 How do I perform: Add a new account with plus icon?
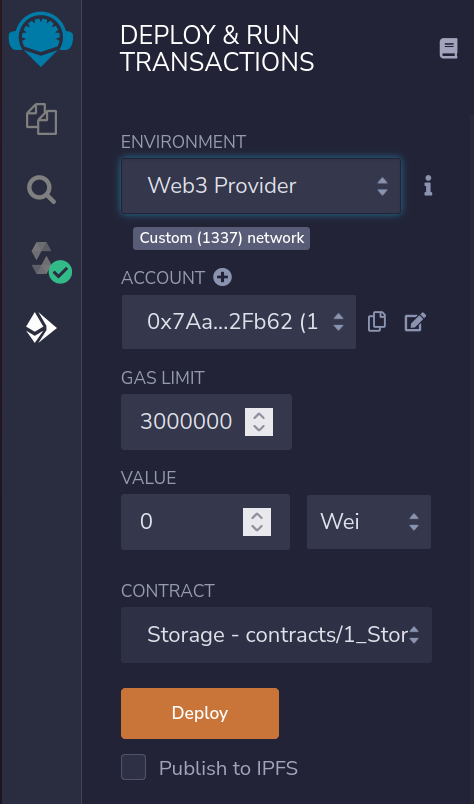(x=222, y=278)
